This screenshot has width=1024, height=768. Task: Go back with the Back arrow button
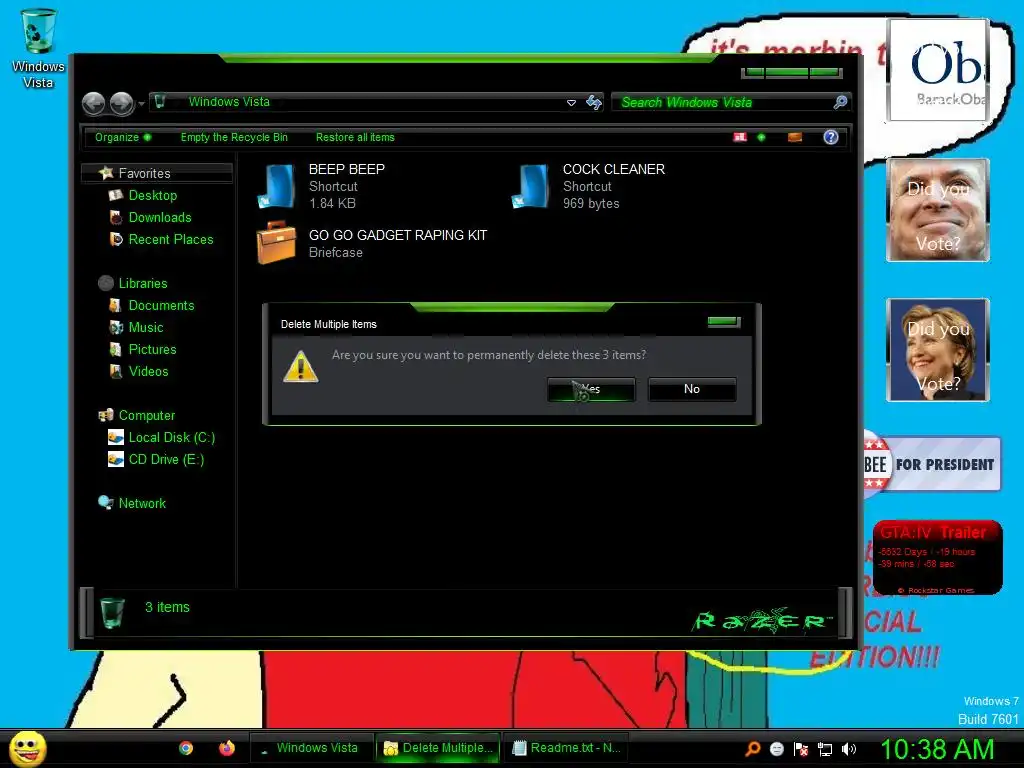click(x=93, y=103)
